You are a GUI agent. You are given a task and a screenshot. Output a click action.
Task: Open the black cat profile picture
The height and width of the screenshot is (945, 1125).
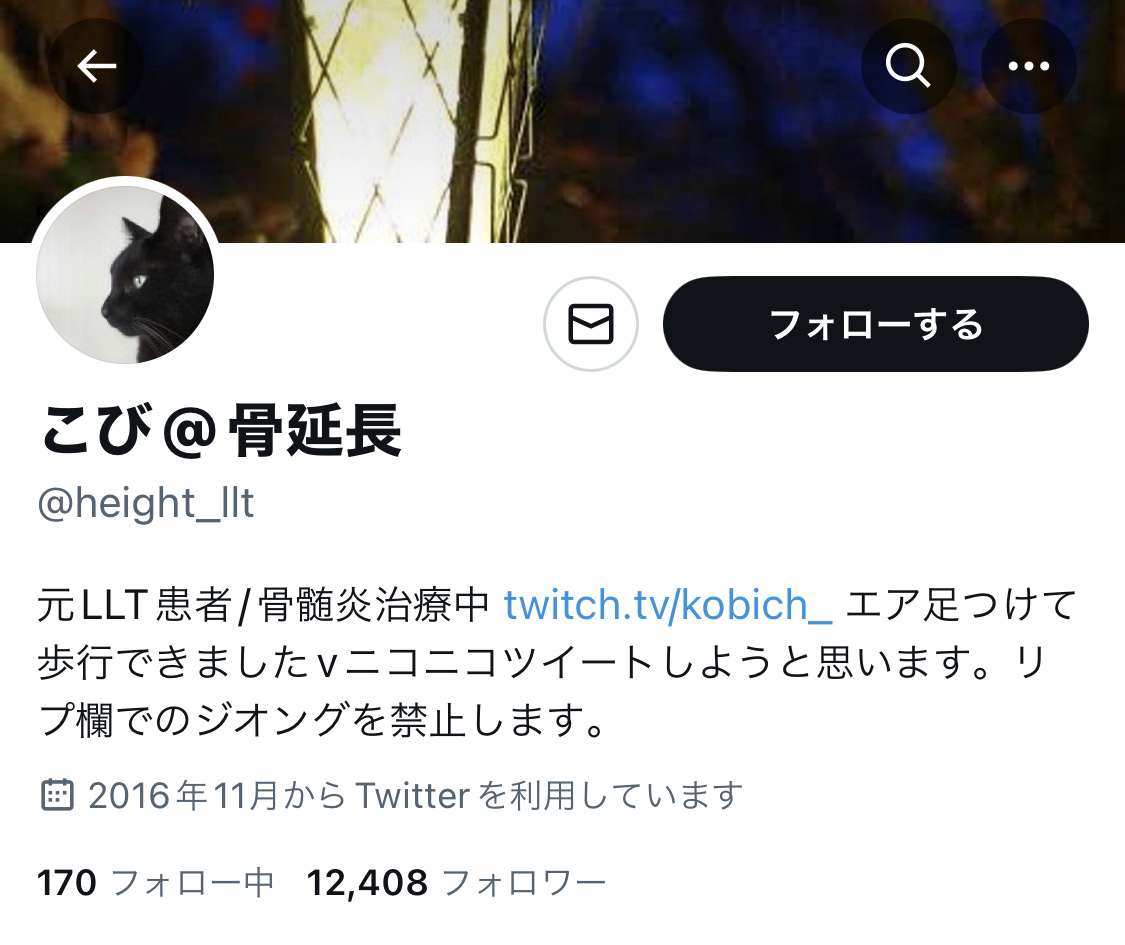pos(124,273)
